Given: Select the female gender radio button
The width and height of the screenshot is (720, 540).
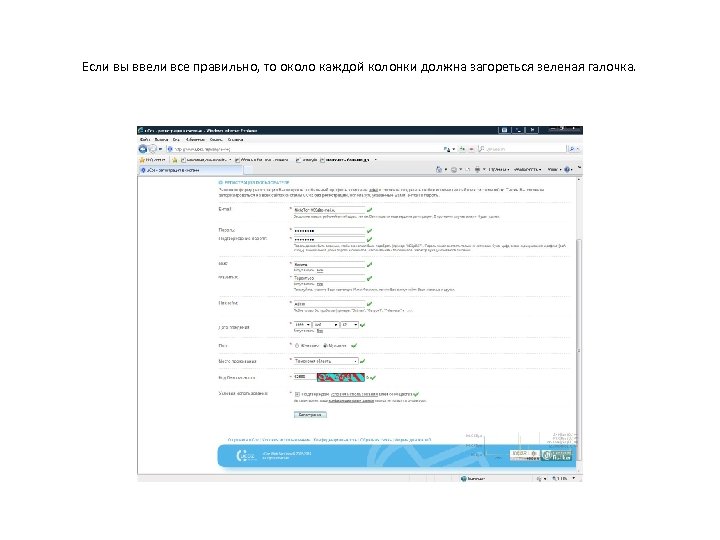Looking at the screenshot, I should [x=297, y=345].
